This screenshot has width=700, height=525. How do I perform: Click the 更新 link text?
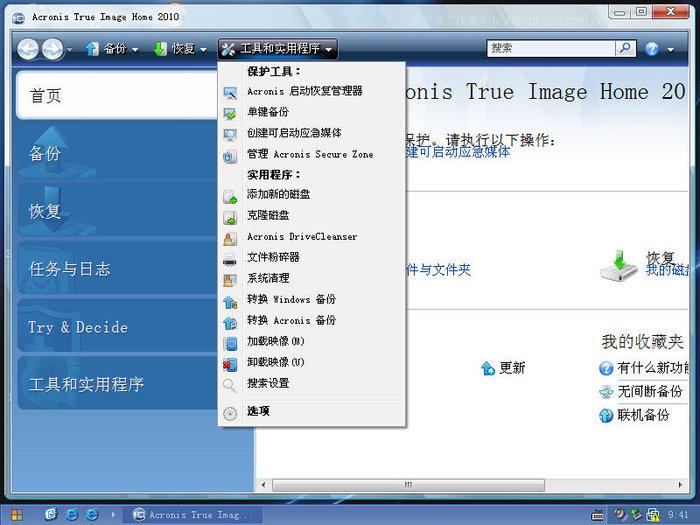tap(512, 368)
